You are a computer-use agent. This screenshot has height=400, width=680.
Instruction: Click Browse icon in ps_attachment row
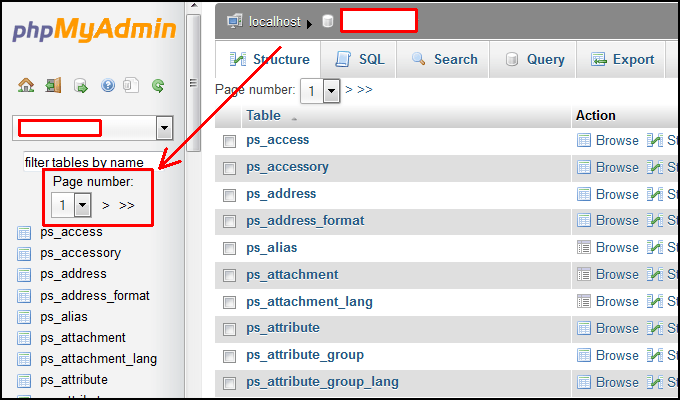[584, 275]
